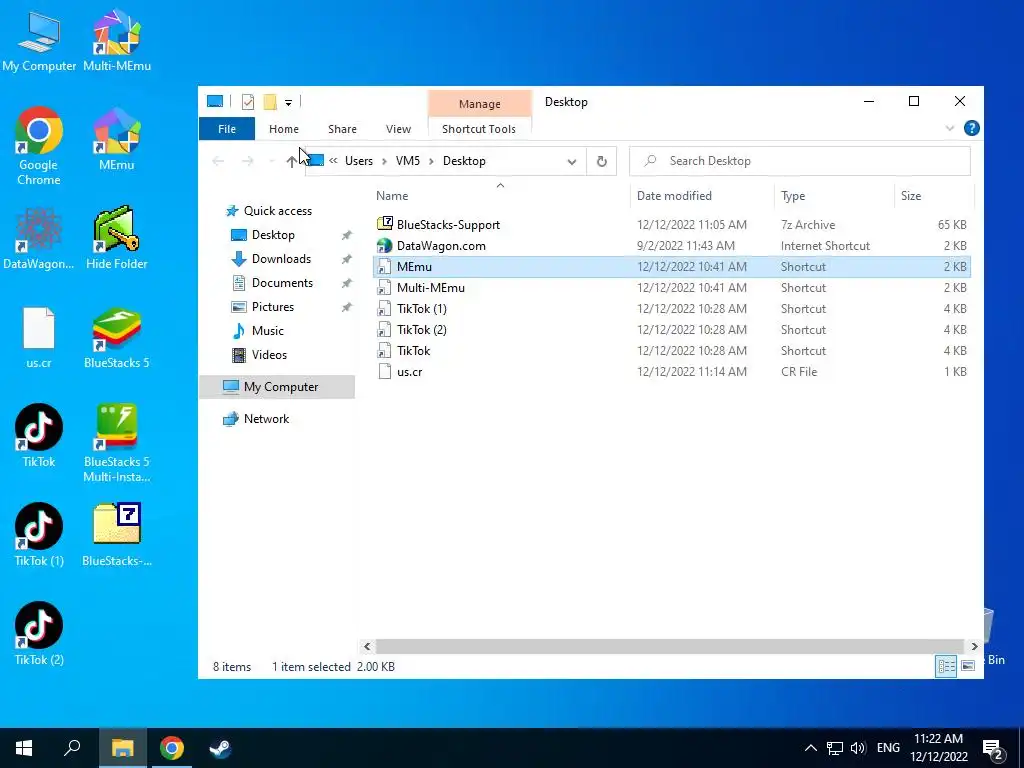Sort by Name column header

[x=500, y=195]
